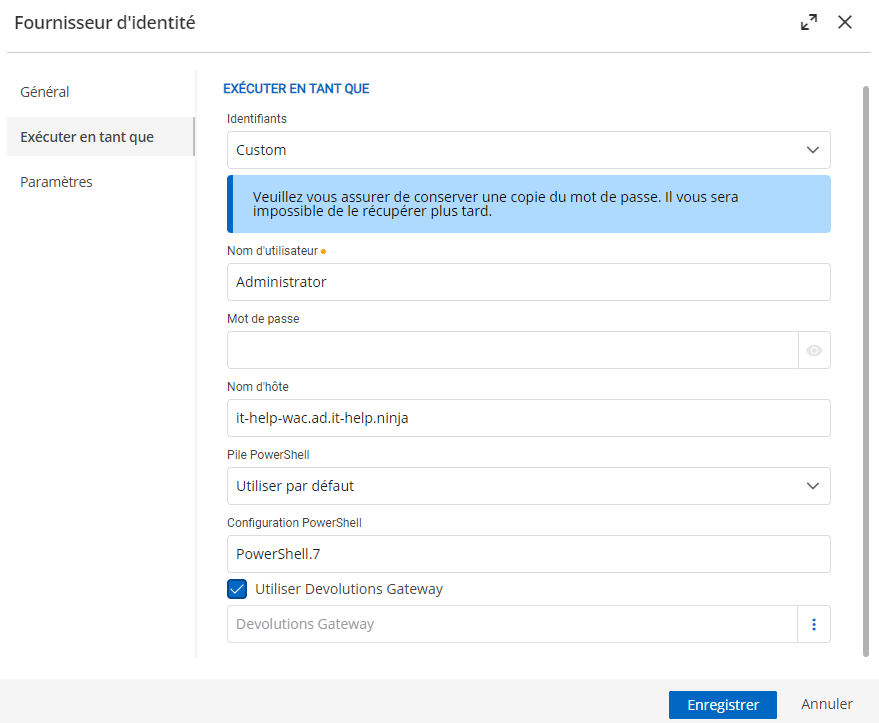Reveal the password with the eye icon
This screenshot has height=723, width=879.
tap(814, 349)
